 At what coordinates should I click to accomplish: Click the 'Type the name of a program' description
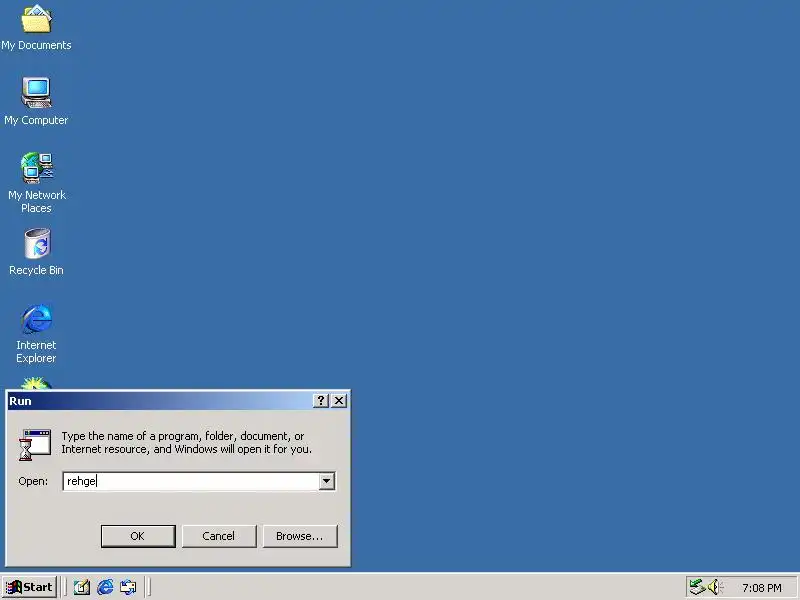tap(186, 442)
